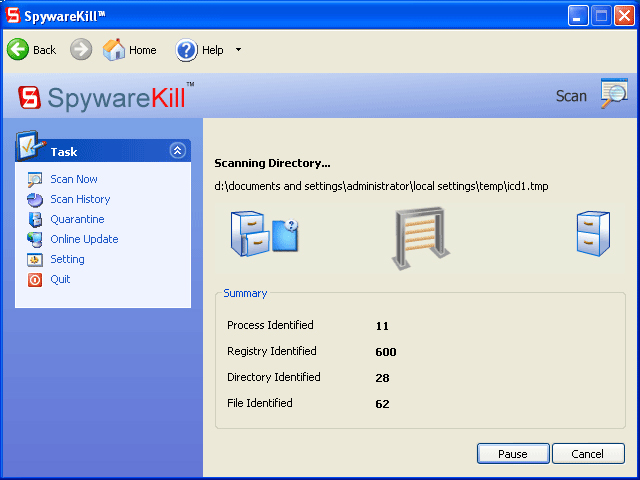Click the Home label in toolbar
Image resolution: width=640 pixels, height=480 pixels.
(x=142, y=50)
